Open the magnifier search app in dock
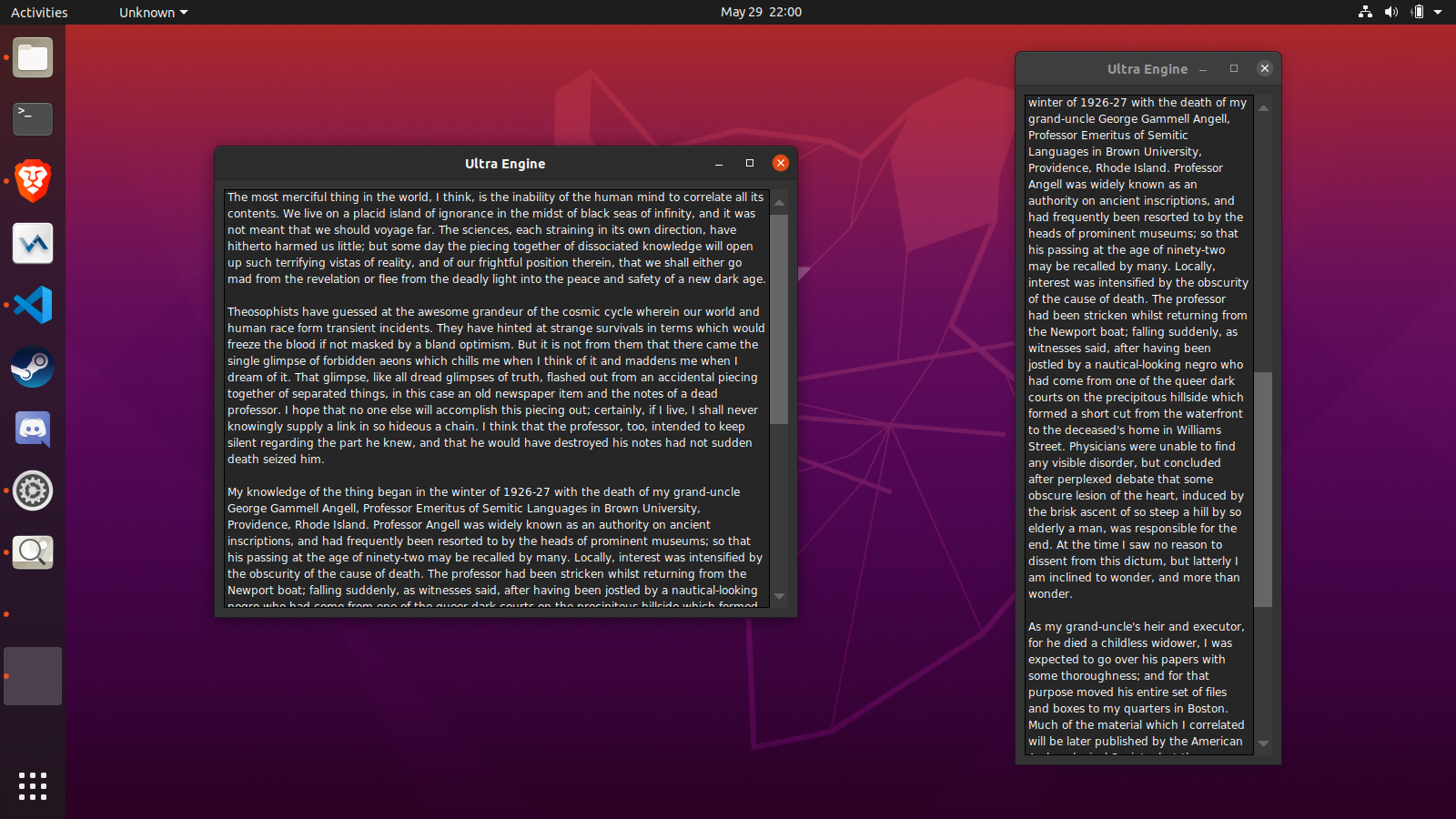 (x=33, y=552)
